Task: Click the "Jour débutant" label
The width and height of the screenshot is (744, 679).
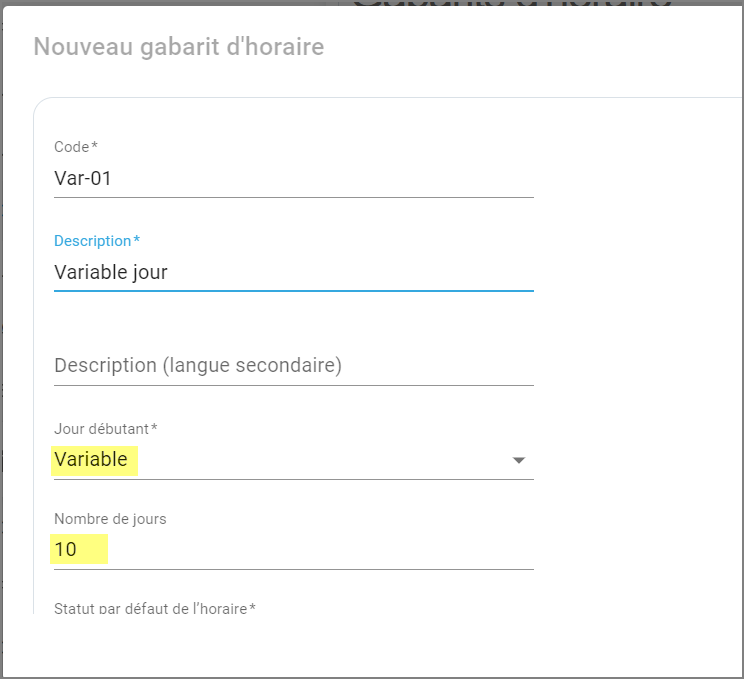Action: click(101, 429)
